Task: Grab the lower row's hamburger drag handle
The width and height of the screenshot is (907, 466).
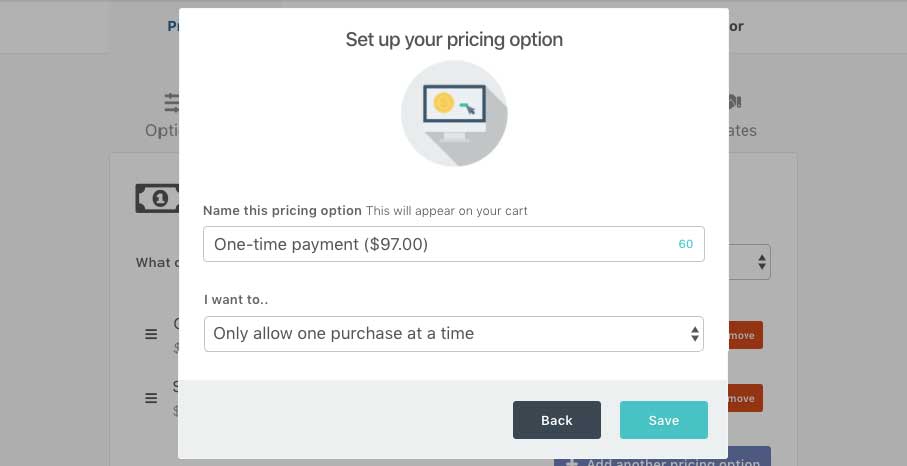Action: pyautogui.click(x=151, y=398)
